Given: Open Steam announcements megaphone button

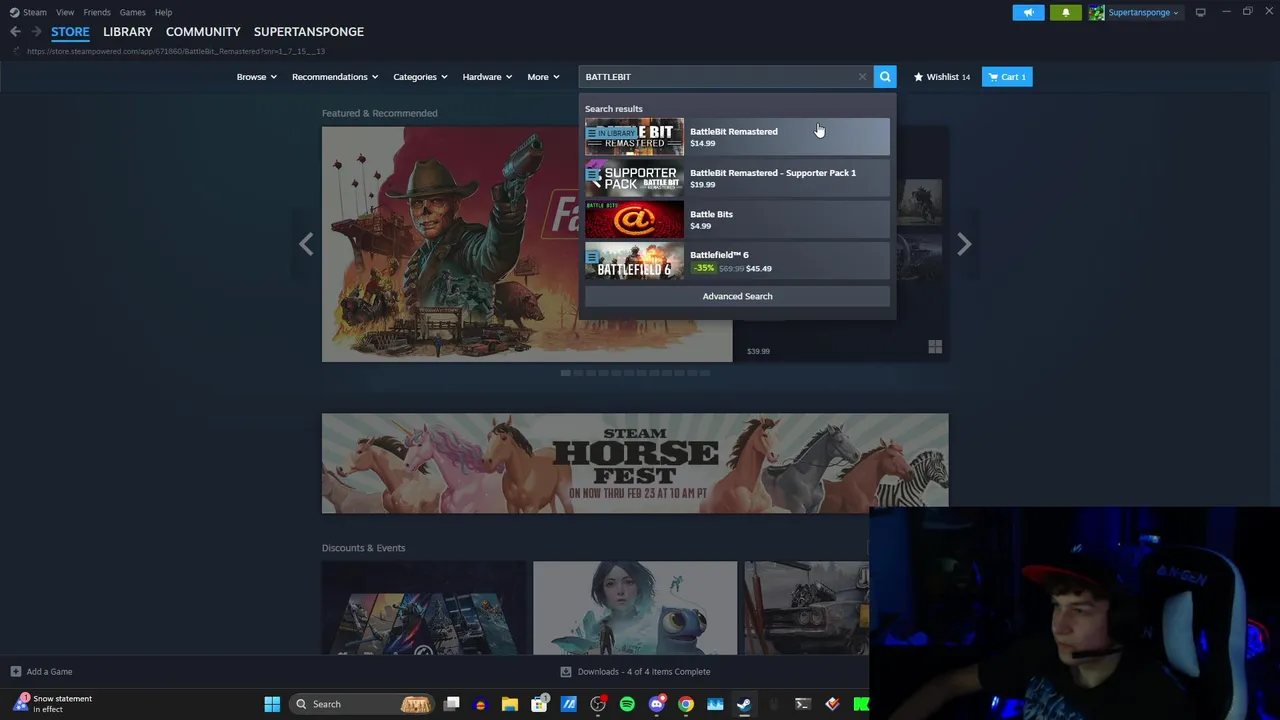Looking at the screenshot, I should click(x=1028, y=12).
